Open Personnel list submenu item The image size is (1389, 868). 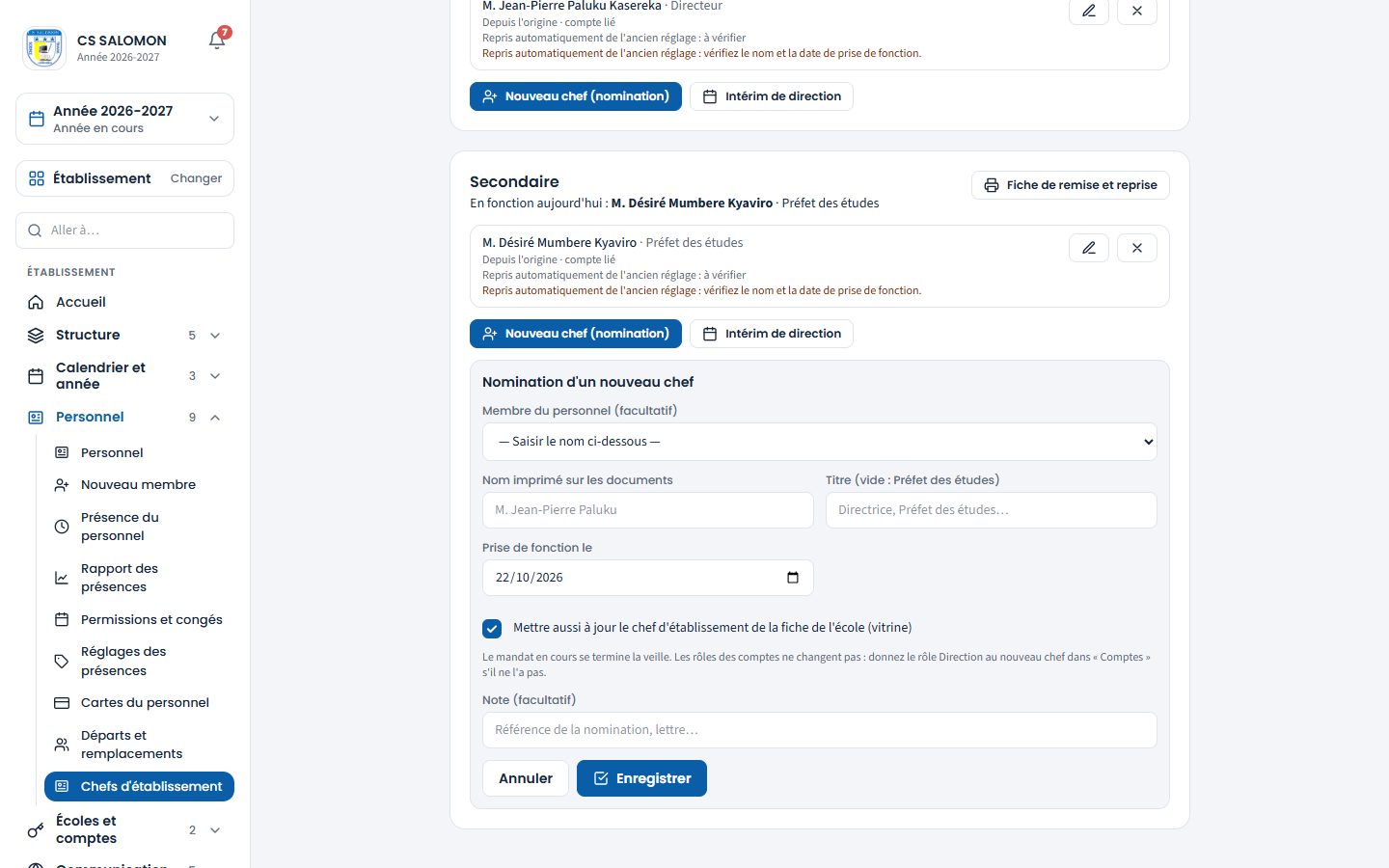(x=139, y=452)
